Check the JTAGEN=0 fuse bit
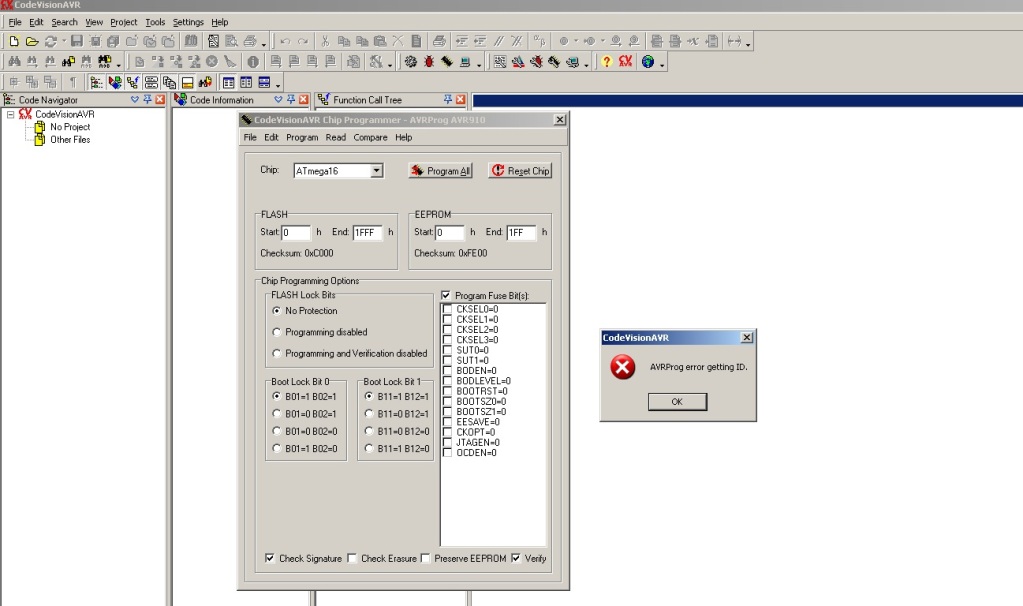 point(447,442)
